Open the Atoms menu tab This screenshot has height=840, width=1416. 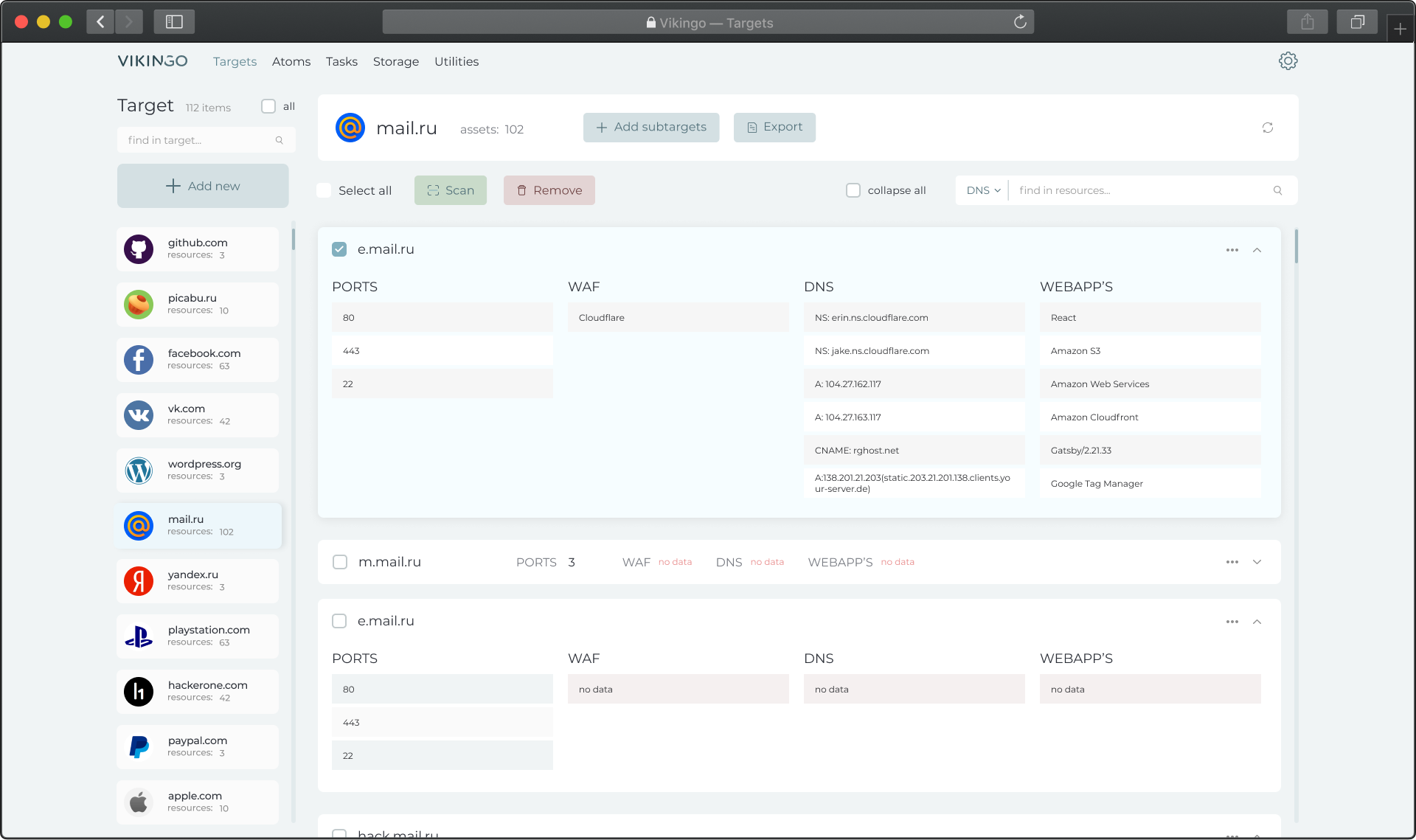click(x=291, y=62)
